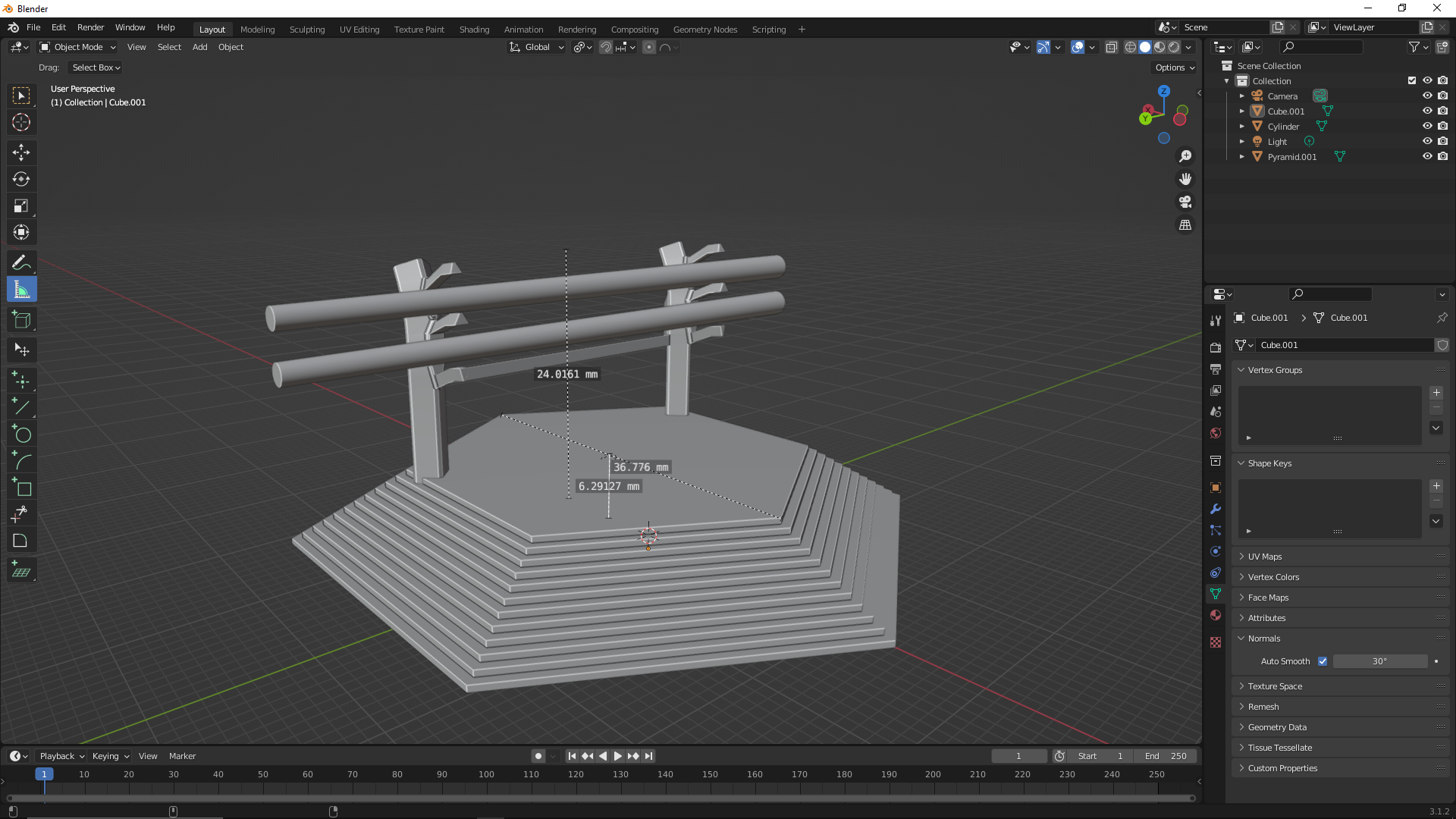This screenshot has width=1456, height=819.
Task: Click the Start frame field
Action: coord(1100,756)
